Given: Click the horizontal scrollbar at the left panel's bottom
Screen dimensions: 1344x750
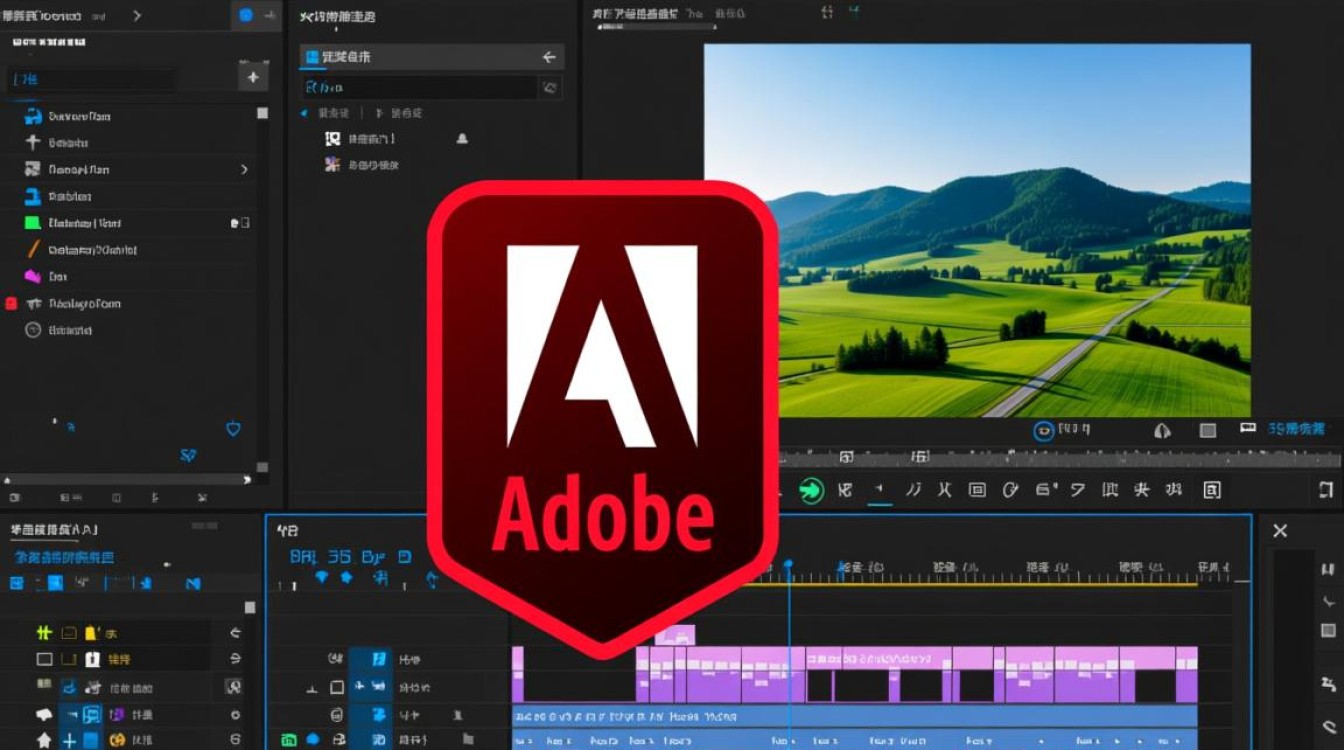Looking at the screenshot, I should coord(127,480).
